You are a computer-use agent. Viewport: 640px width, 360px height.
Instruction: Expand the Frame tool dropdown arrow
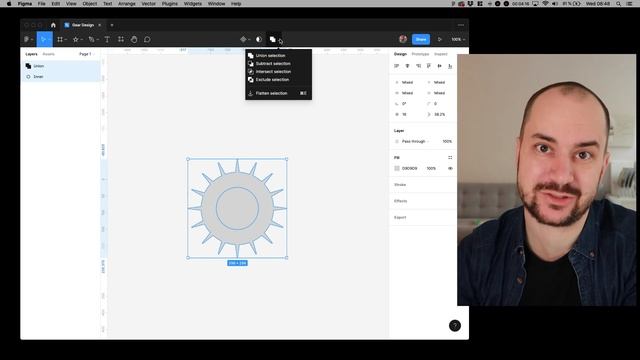(66, 40)
